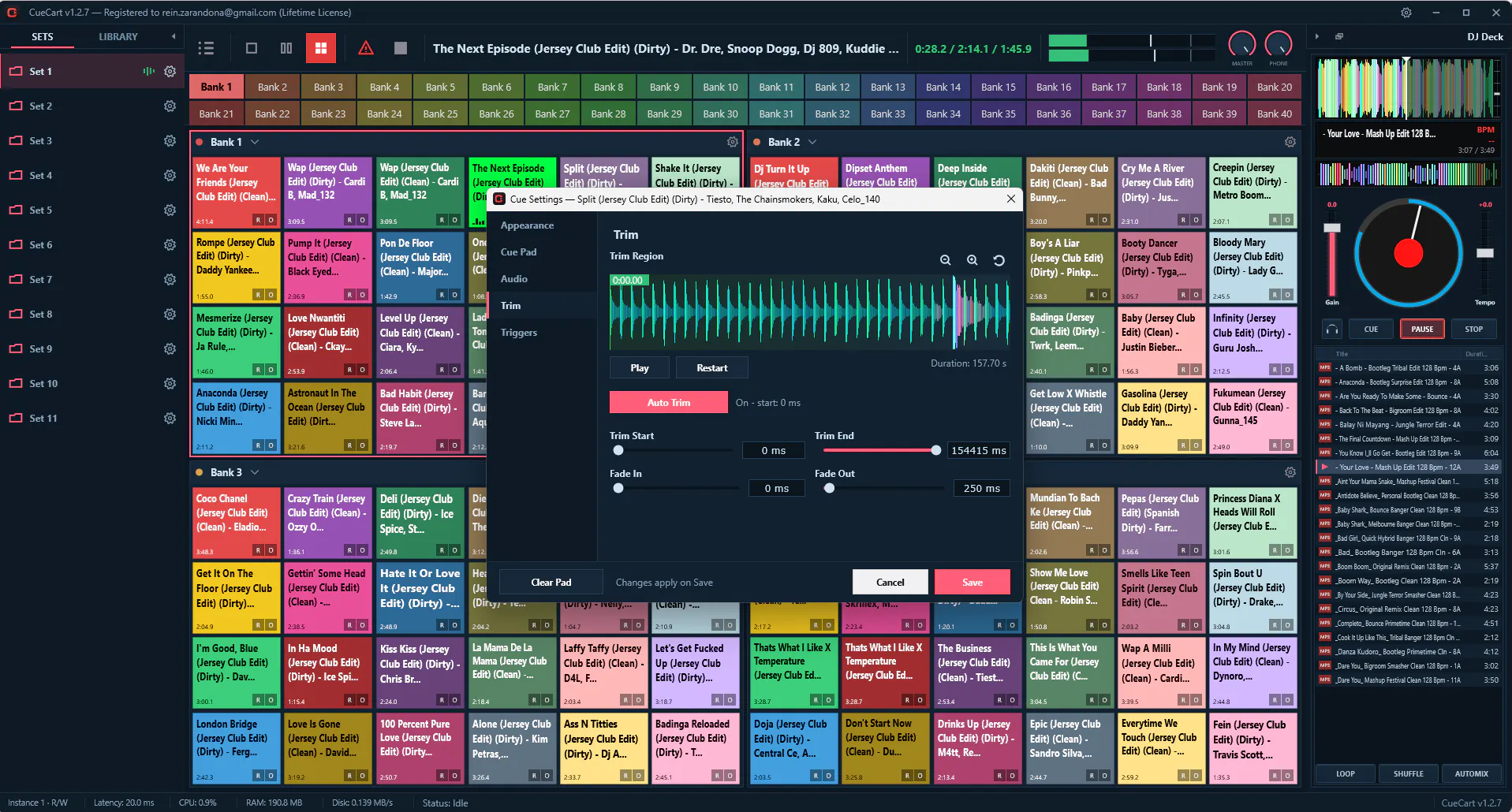Toggle R on London Bridge pad
This screenshot has height=812, width=1512.
coord(258,776)
